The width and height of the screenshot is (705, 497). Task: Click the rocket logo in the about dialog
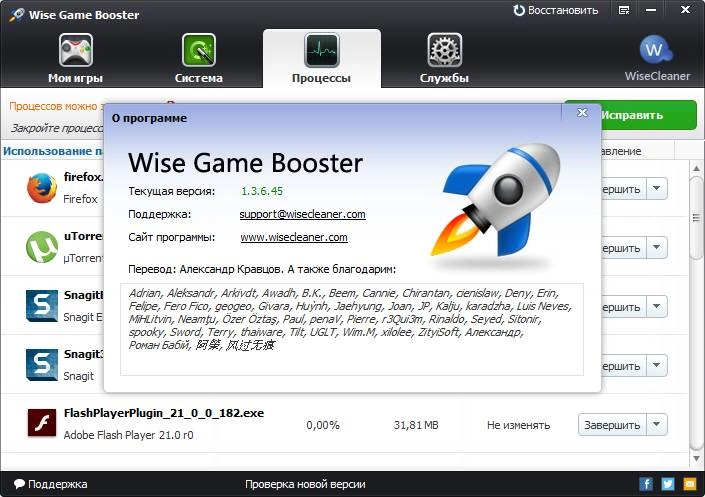[x=496, y=200]
